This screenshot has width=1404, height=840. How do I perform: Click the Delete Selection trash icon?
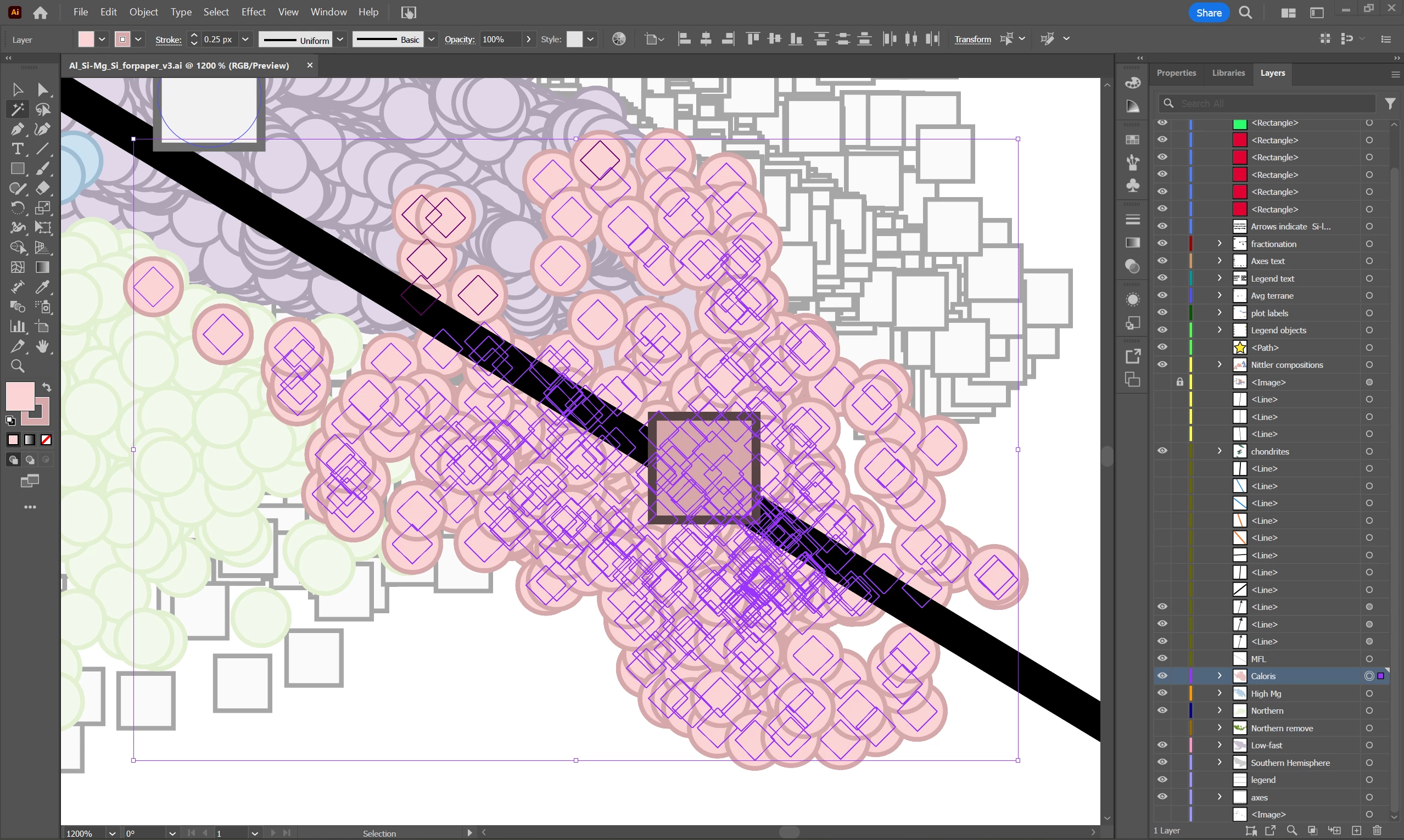[1378, 830]
